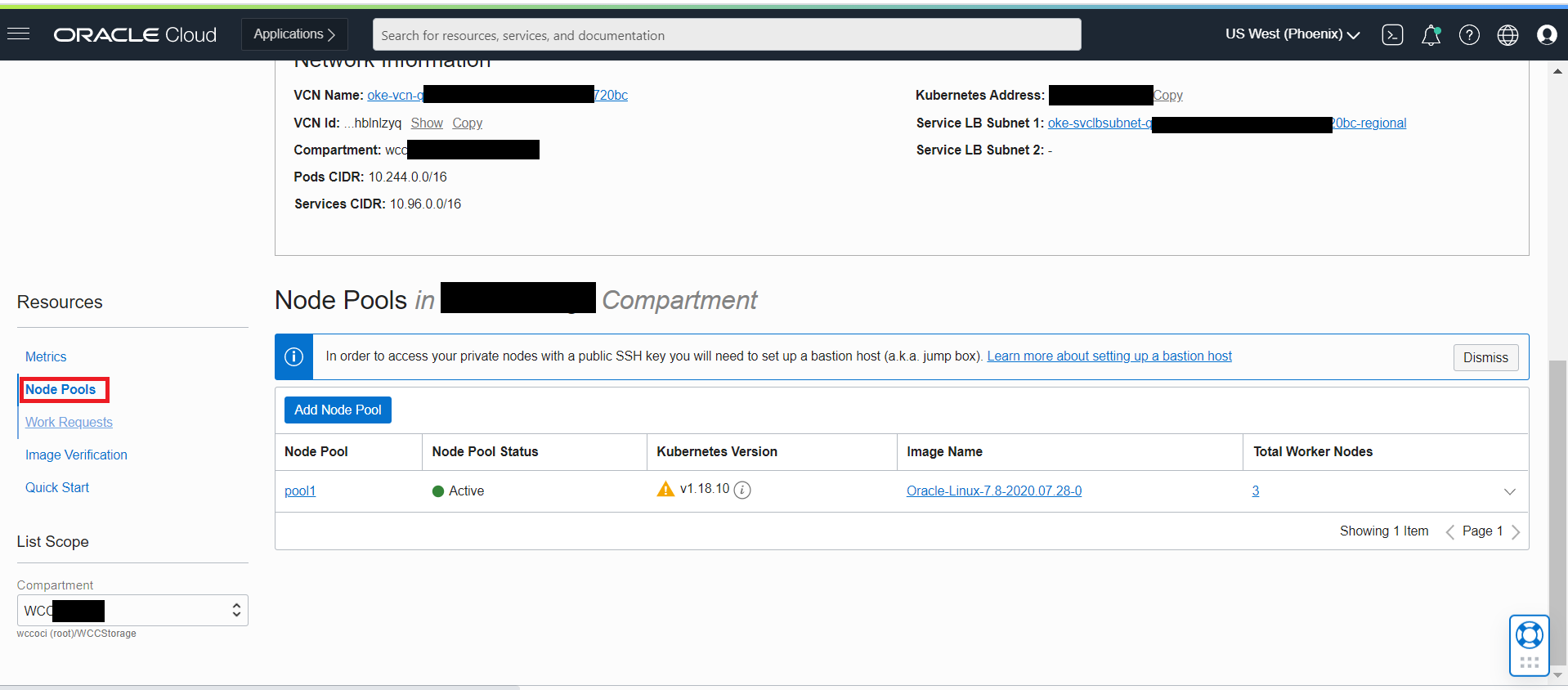Open the user profile avatar

coord(1546,34)
